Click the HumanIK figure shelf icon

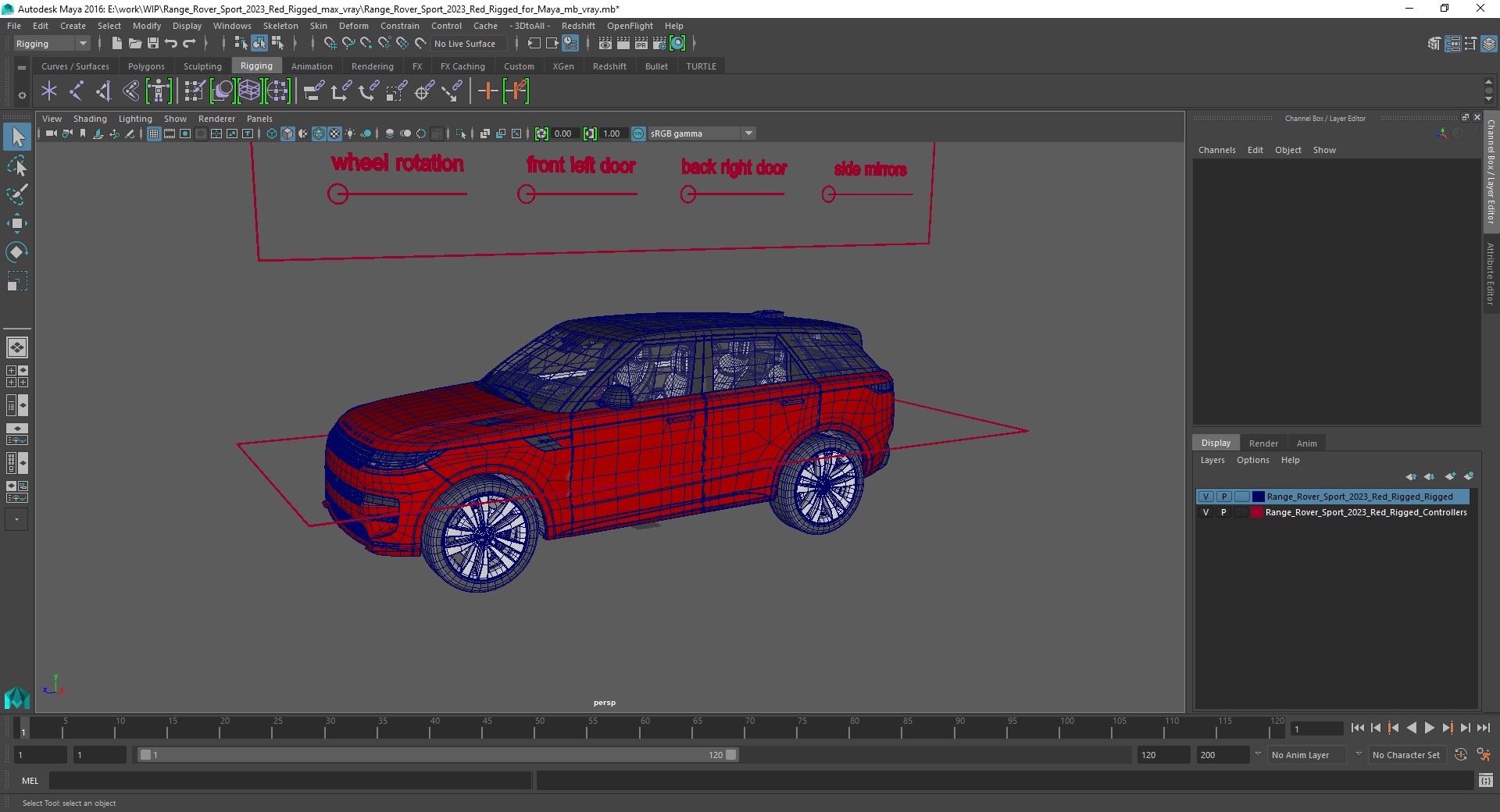159,91
